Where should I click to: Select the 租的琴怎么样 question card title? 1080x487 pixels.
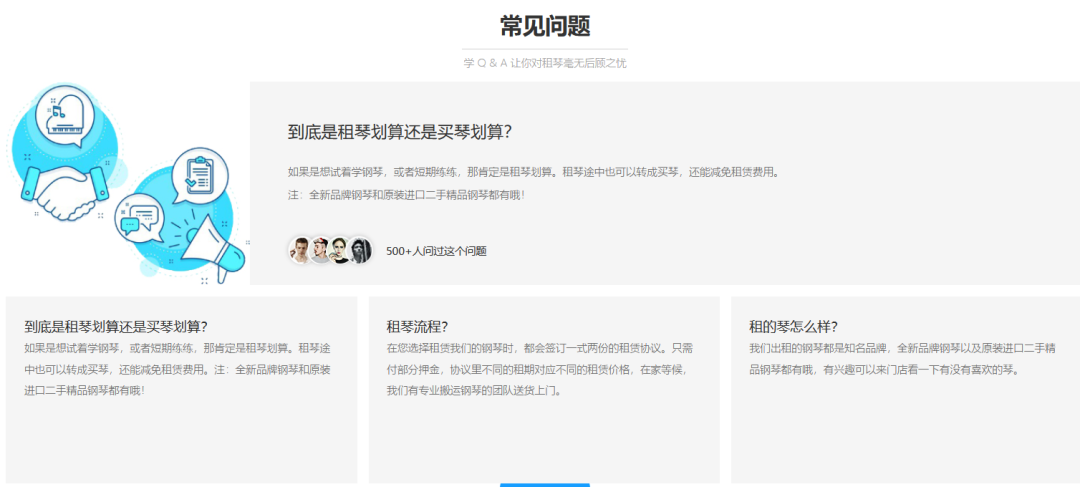(x=793, y=326)
